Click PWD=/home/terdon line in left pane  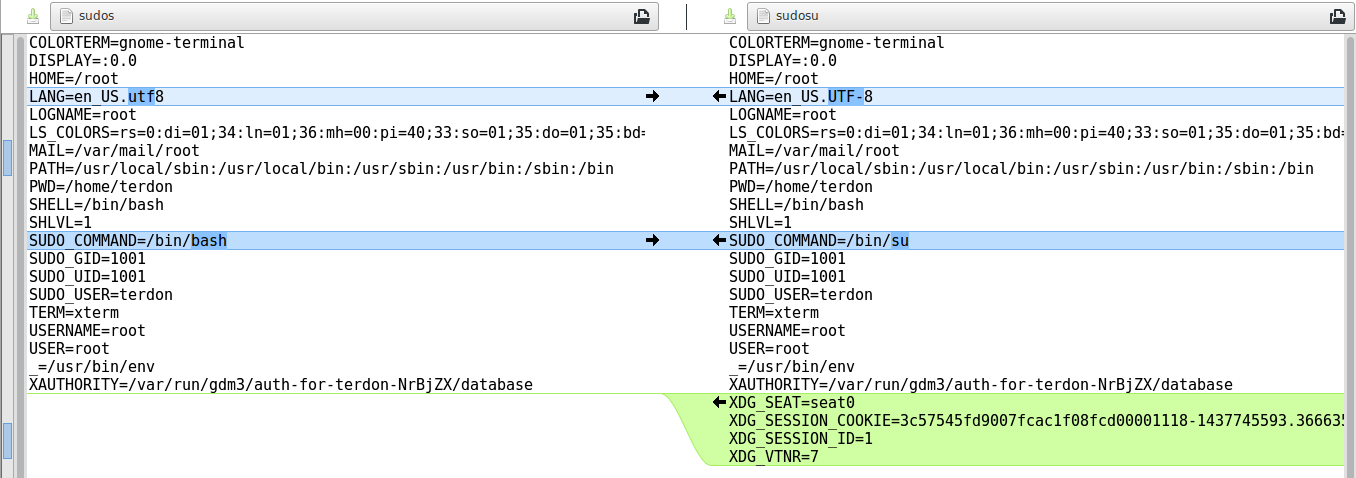click(x=101, y=187)
